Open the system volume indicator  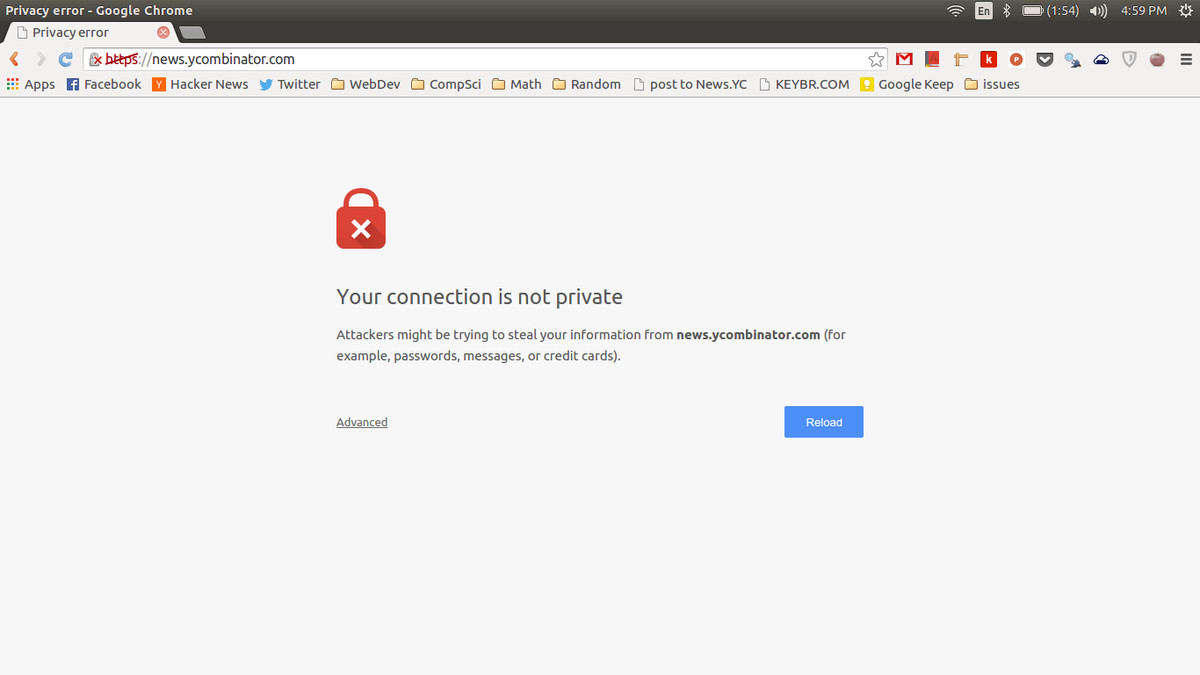pyautogui.click(x=1098, y=10)
